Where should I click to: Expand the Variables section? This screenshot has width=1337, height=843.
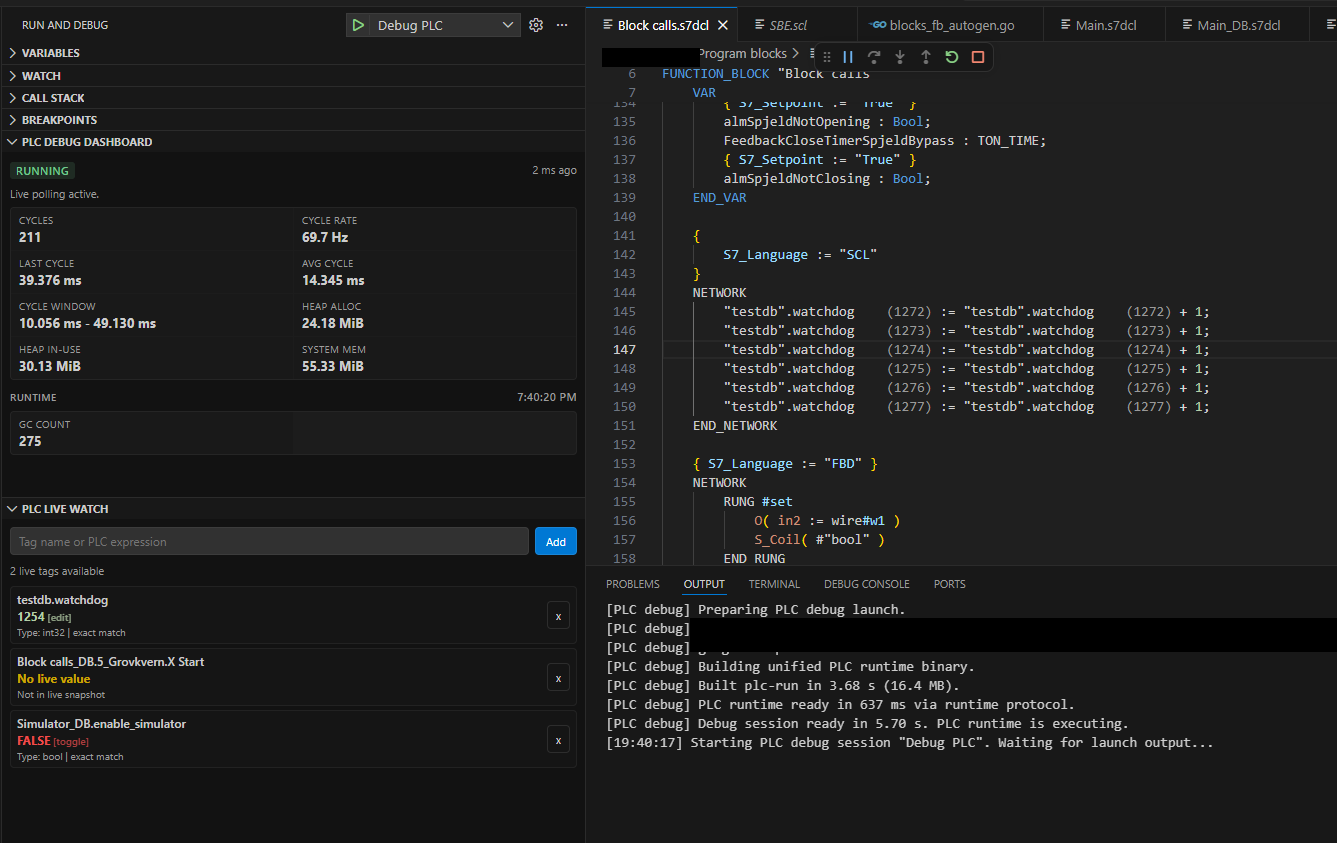click(x=50, y=53)
